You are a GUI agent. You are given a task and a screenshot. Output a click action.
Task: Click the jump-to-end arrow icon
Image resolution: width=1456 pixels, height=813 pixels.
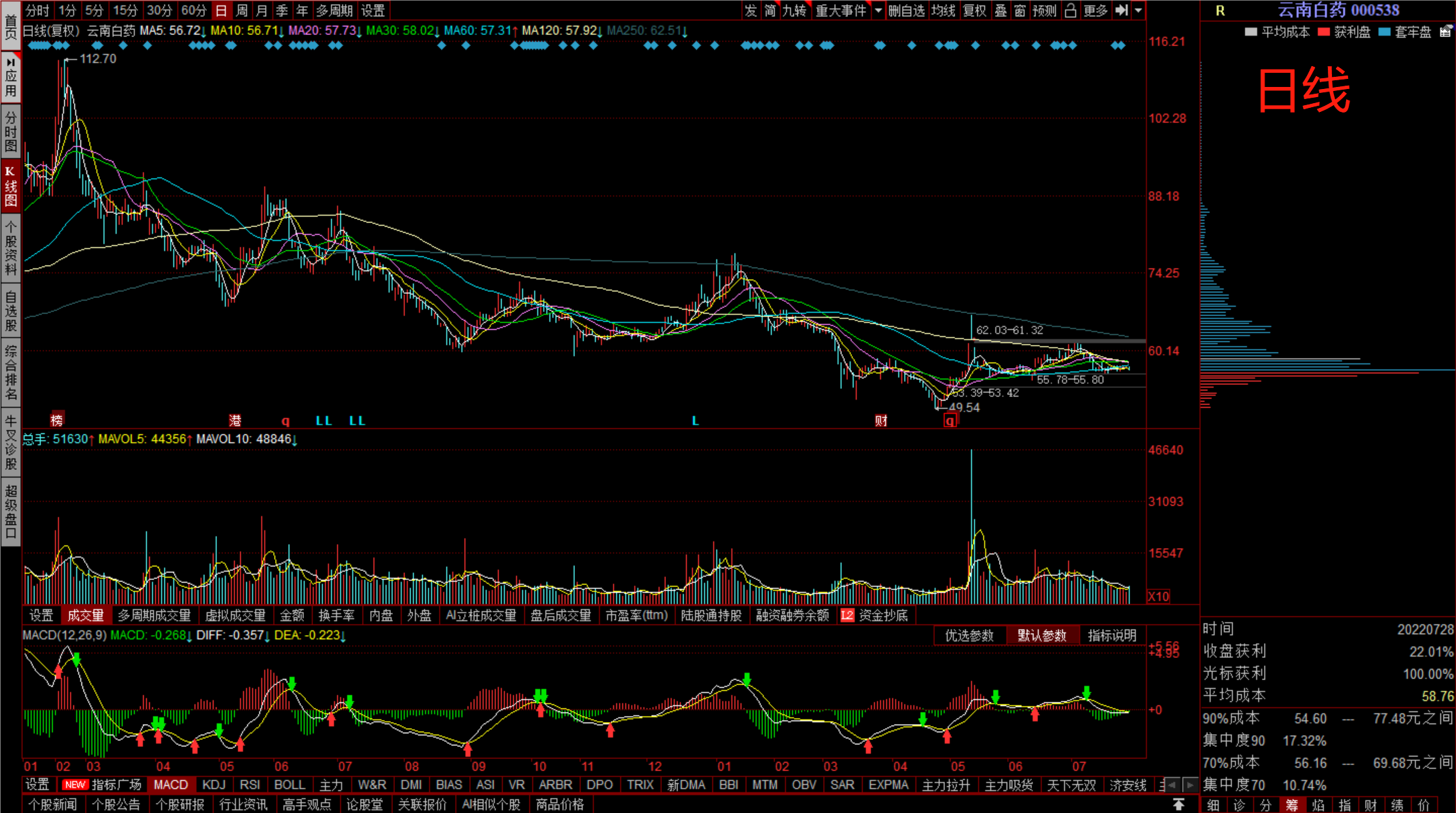point(1122,10)
